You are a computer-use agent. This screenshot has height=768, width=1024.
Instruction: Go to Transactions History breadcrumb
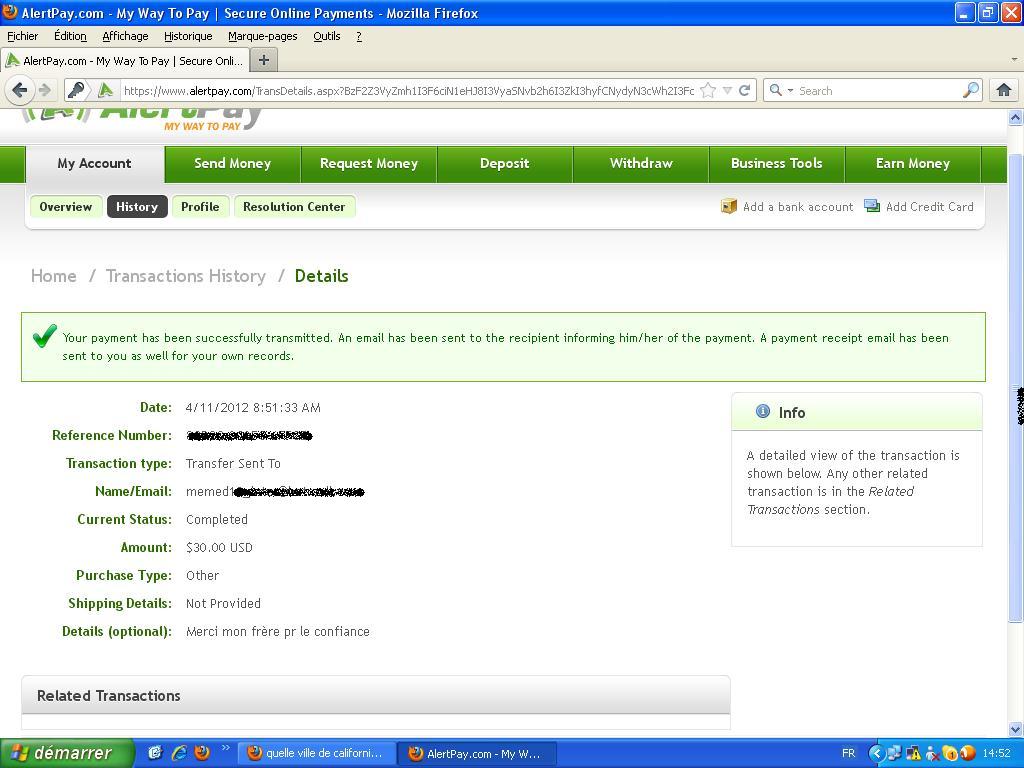[x=185, y=276]
